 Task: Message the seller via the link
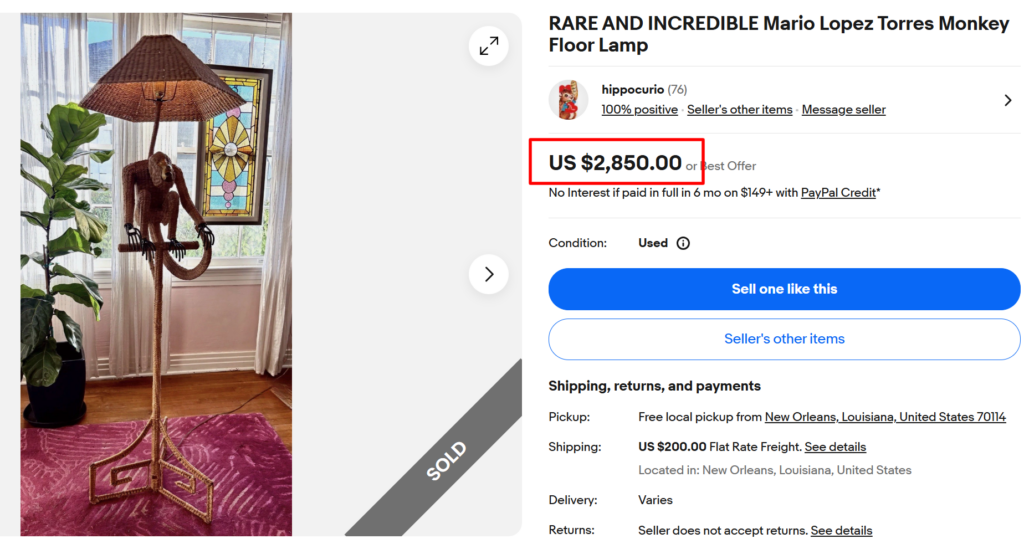(843, 110)
